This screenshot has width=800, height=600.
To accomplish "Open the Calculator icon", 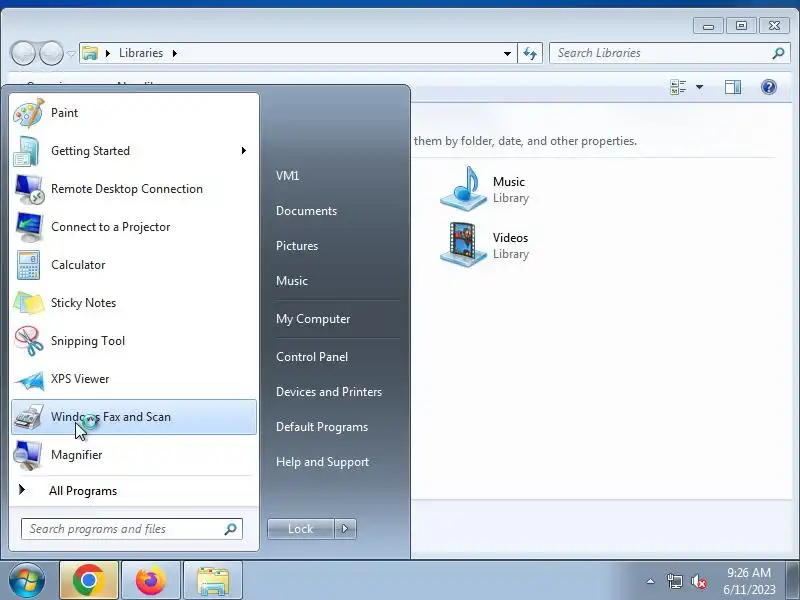I will [29, 265].
